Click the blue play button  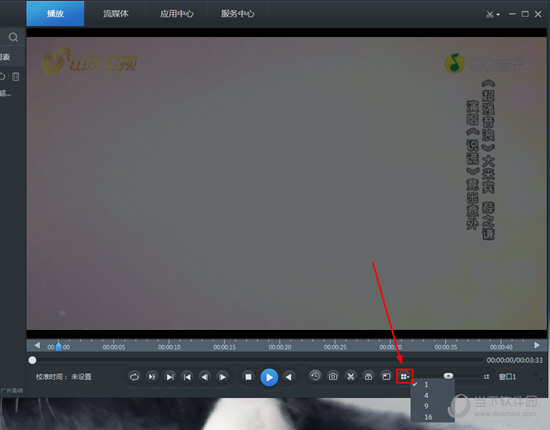(x=269, y=377)
